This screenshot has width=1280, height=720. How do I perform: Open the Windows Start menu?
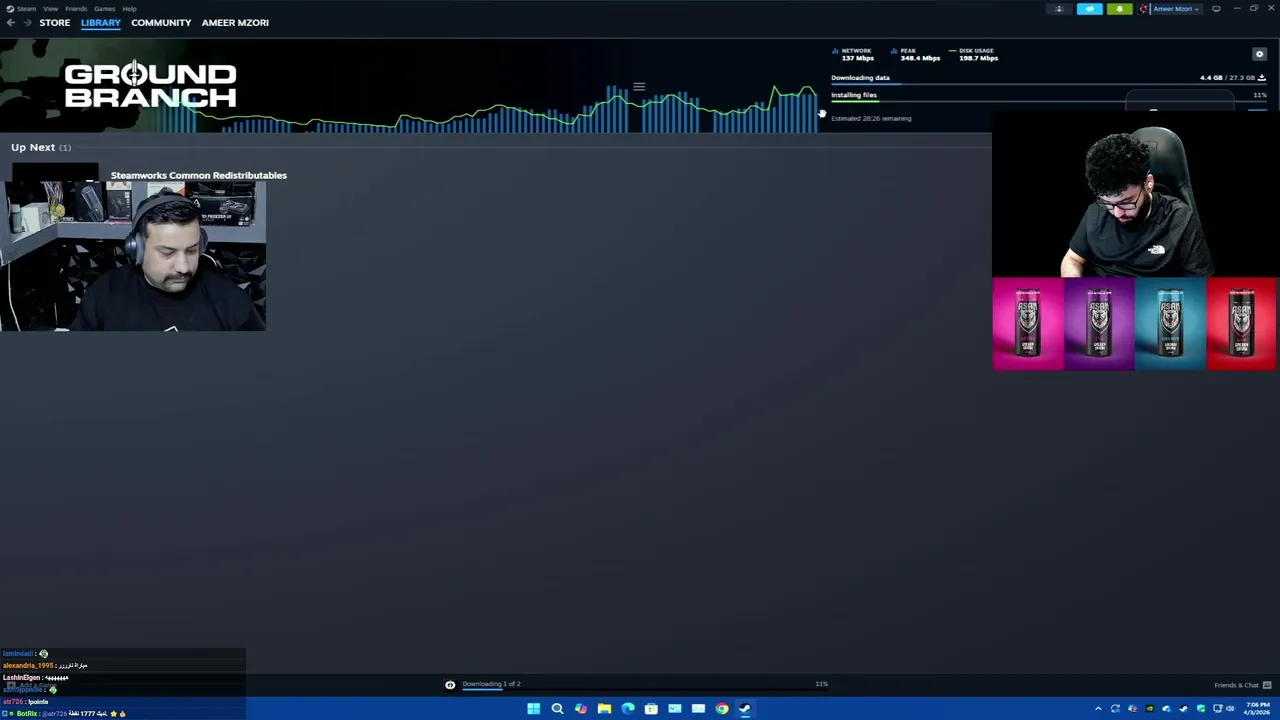534,709
